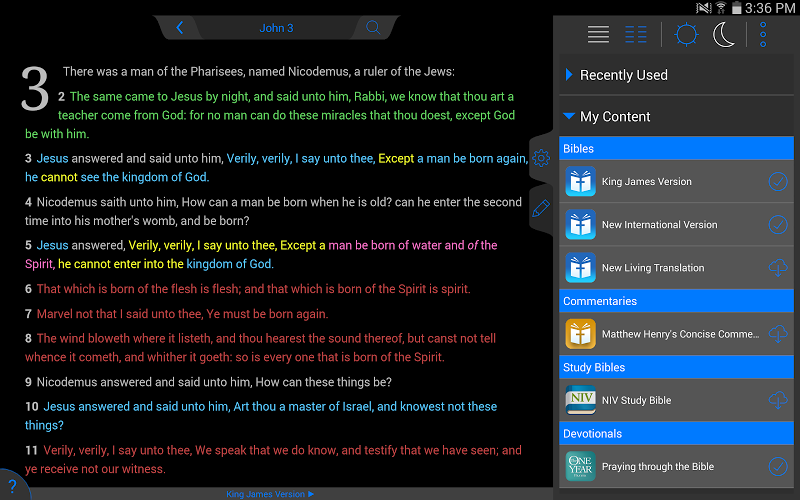Collapse the My Content section
This screenshot has height=500, width=800.
coord(677,116)
